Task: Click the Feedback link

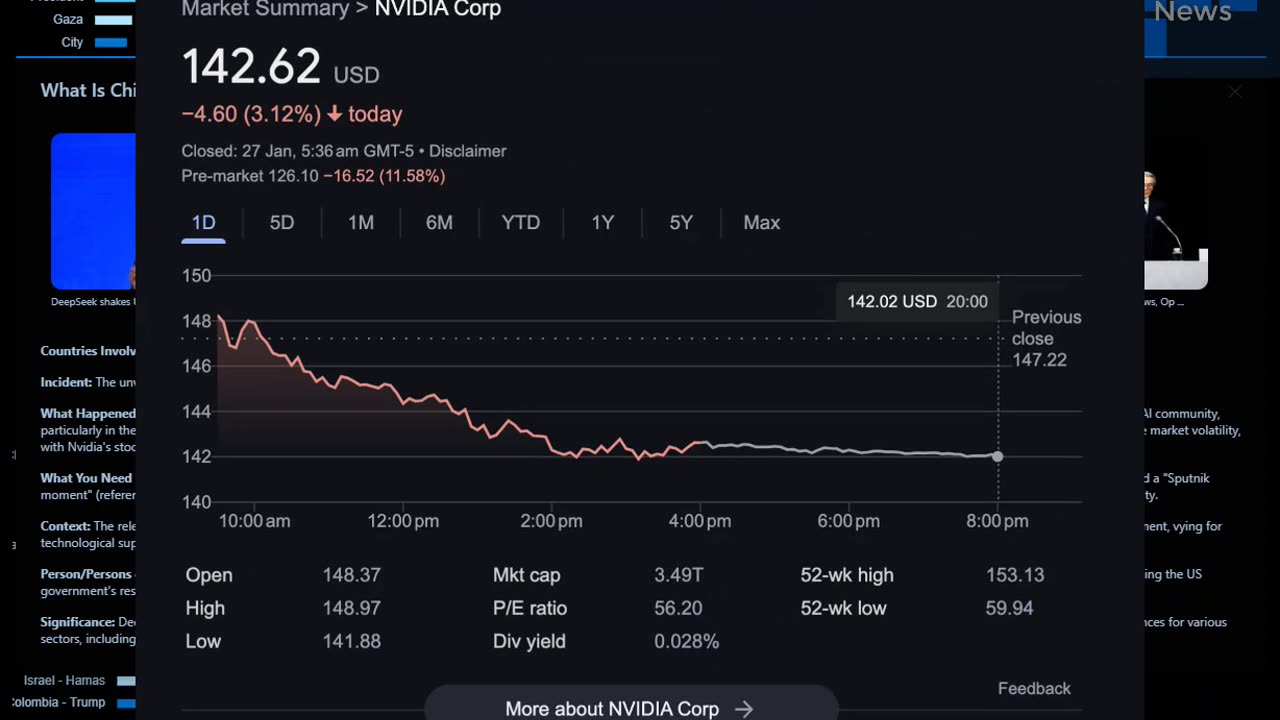Action: click(x=1034, y=688)
